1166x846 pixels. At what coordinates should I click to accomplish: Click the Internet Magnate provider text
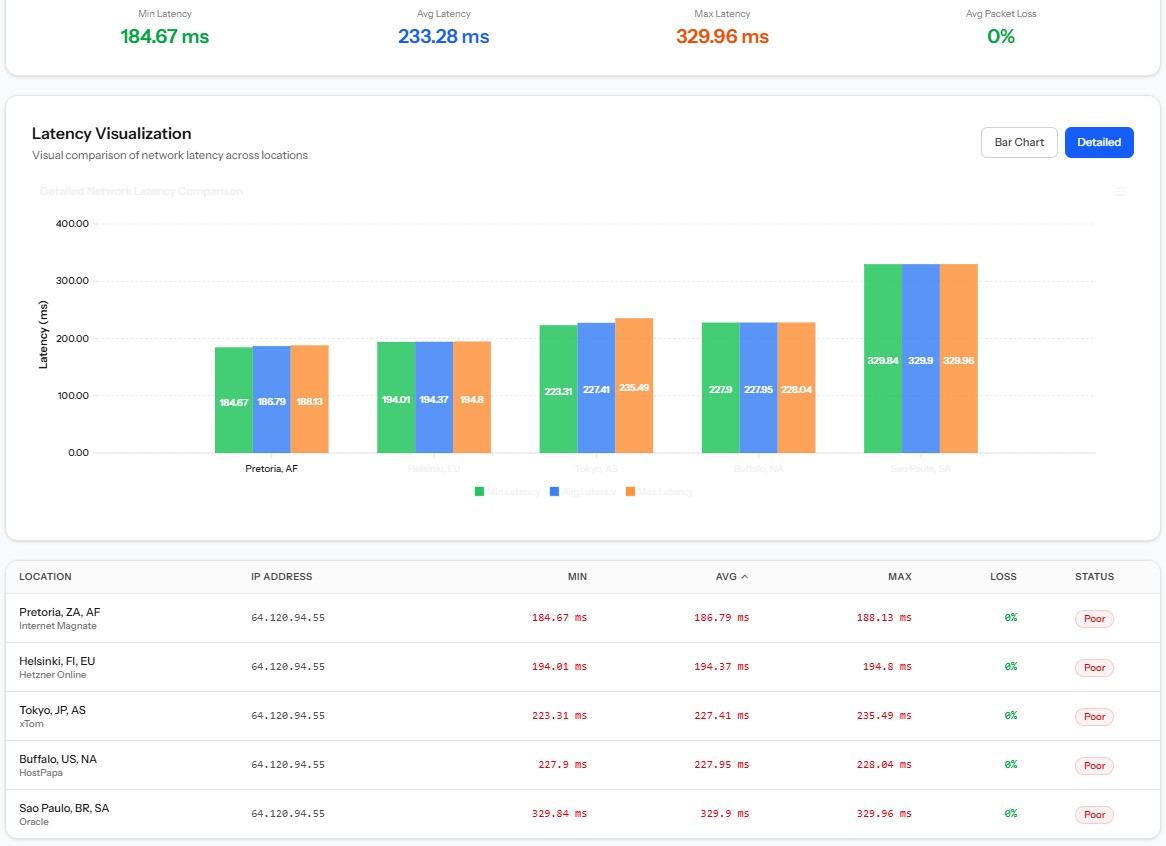click(x=58, y=627)
